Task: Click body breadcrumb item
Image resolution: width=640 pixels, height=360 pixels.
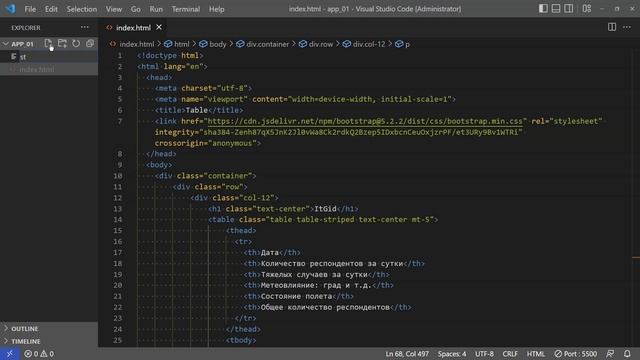Action: 218,44
